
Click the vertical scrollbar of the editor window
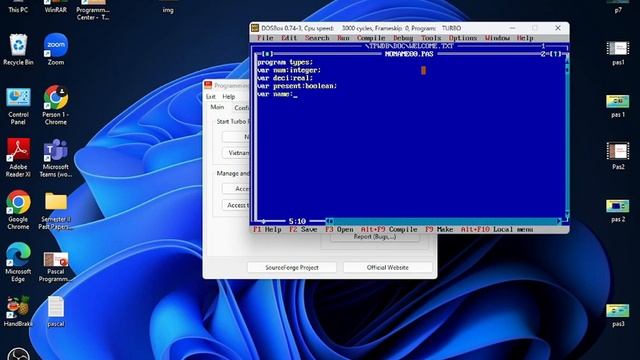567,137
